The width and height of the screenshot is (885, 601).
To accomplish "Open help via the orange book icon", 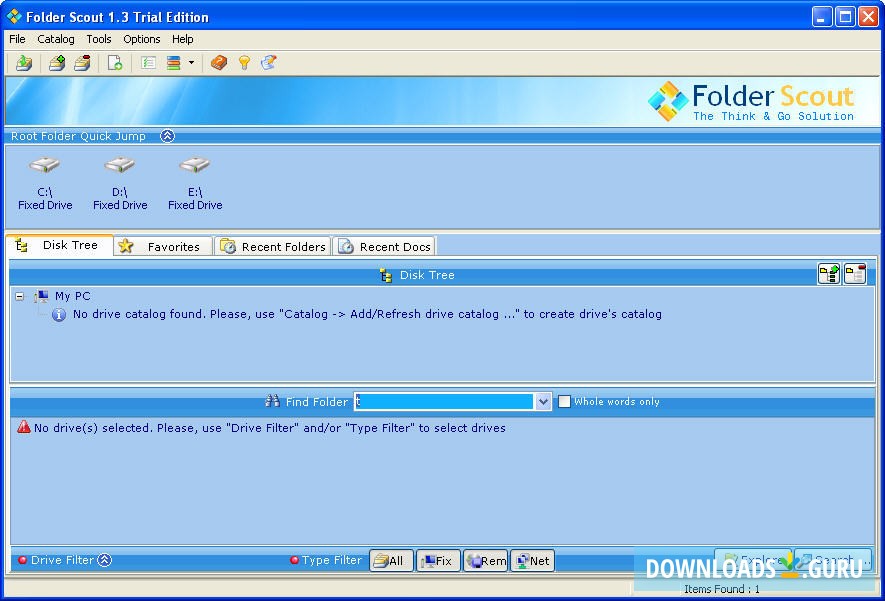I will [219, 63].
